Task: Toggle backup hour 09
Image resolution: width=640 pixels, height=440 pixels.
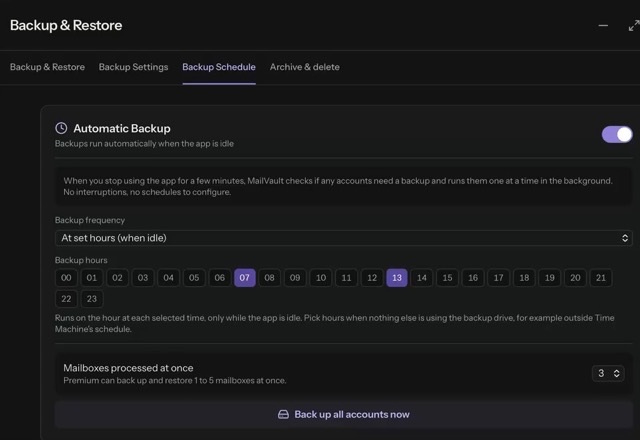Action: coord(295,278)
